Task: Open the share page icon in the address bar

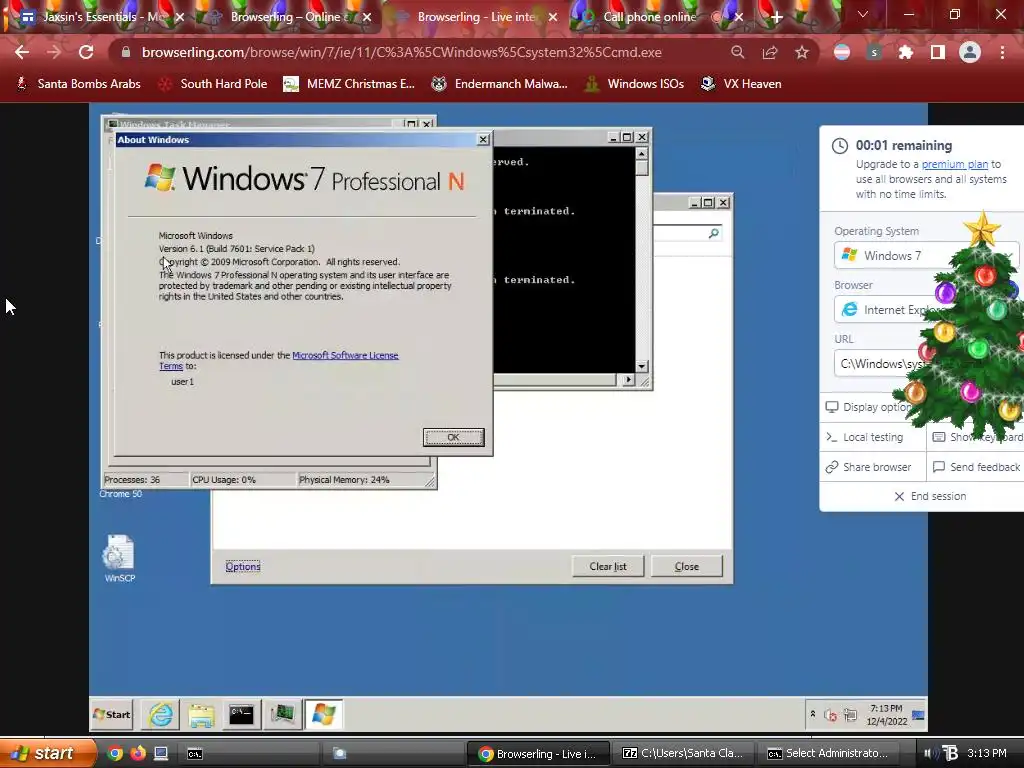Action: tap(770, 52)
